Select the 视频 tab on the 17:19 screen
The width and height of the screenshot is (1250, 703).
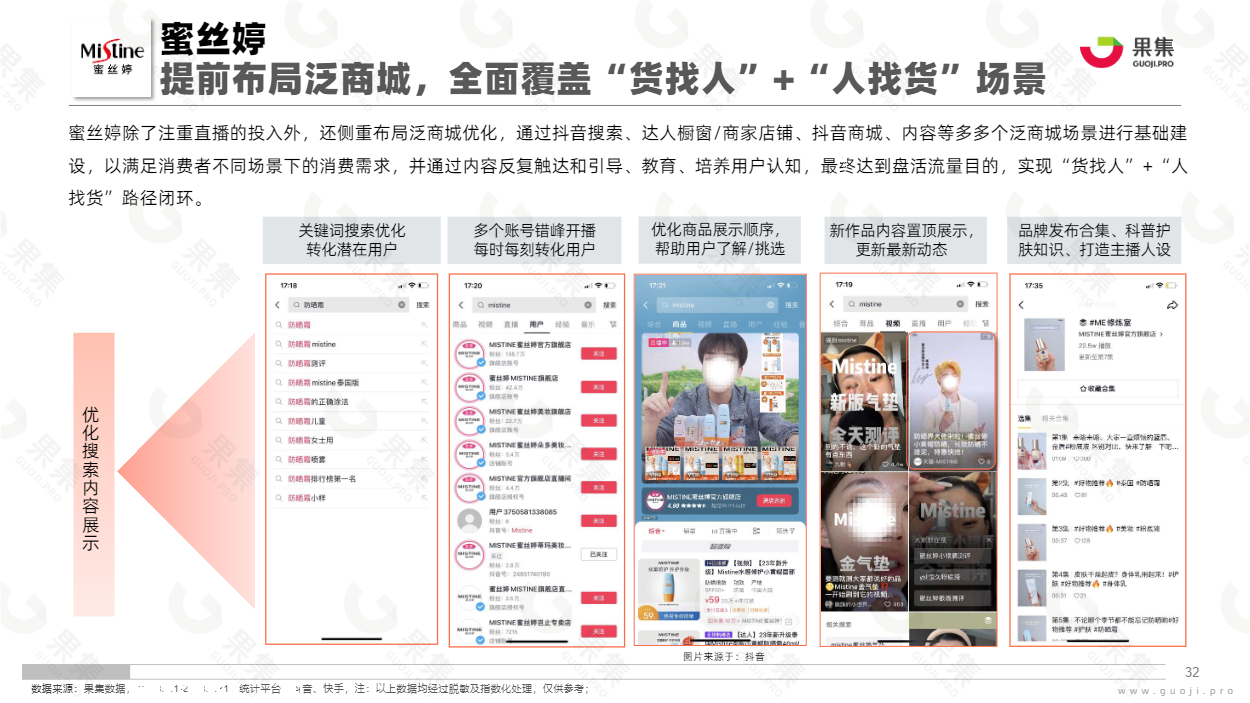(893, 324)
